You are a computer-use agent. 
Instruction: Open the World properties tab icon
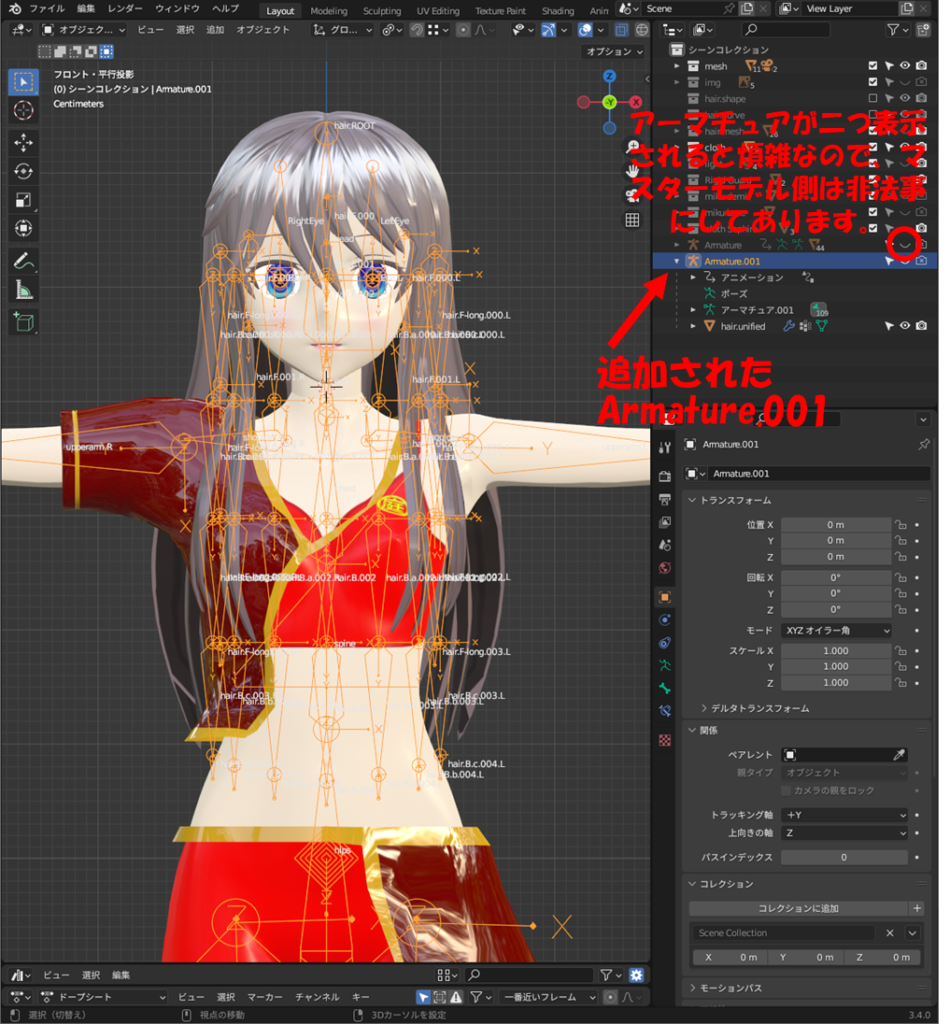[x=665, y=568]
